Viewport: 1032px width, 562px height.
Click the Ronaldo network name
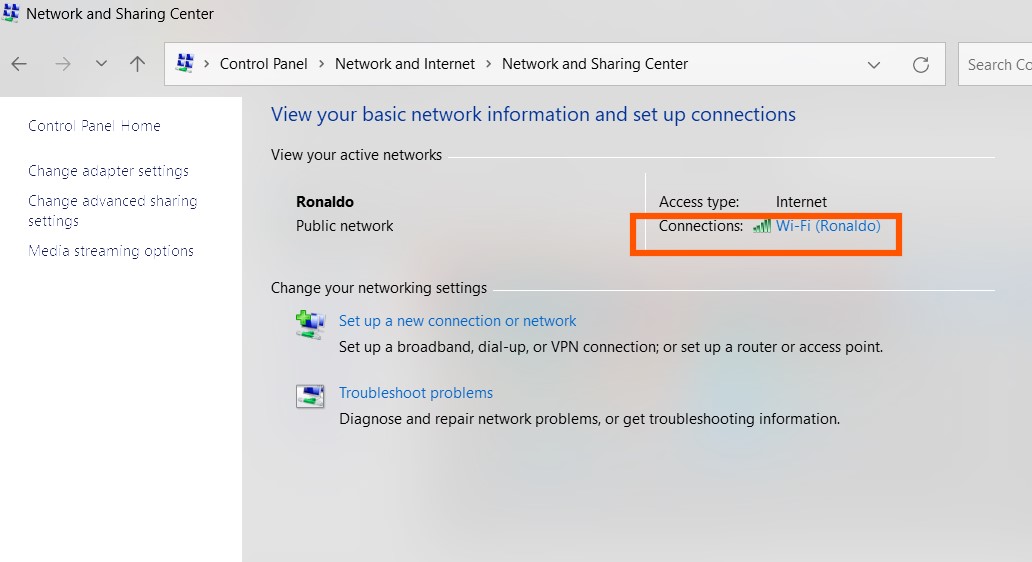[x=324, y=201]
